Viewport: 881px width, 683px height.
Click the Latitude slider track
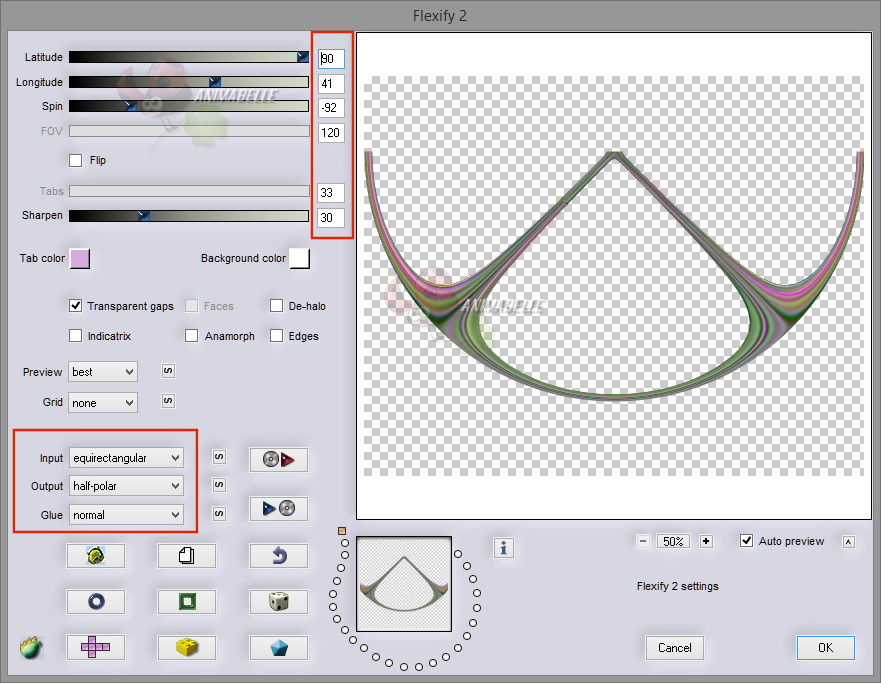(189, 57)
